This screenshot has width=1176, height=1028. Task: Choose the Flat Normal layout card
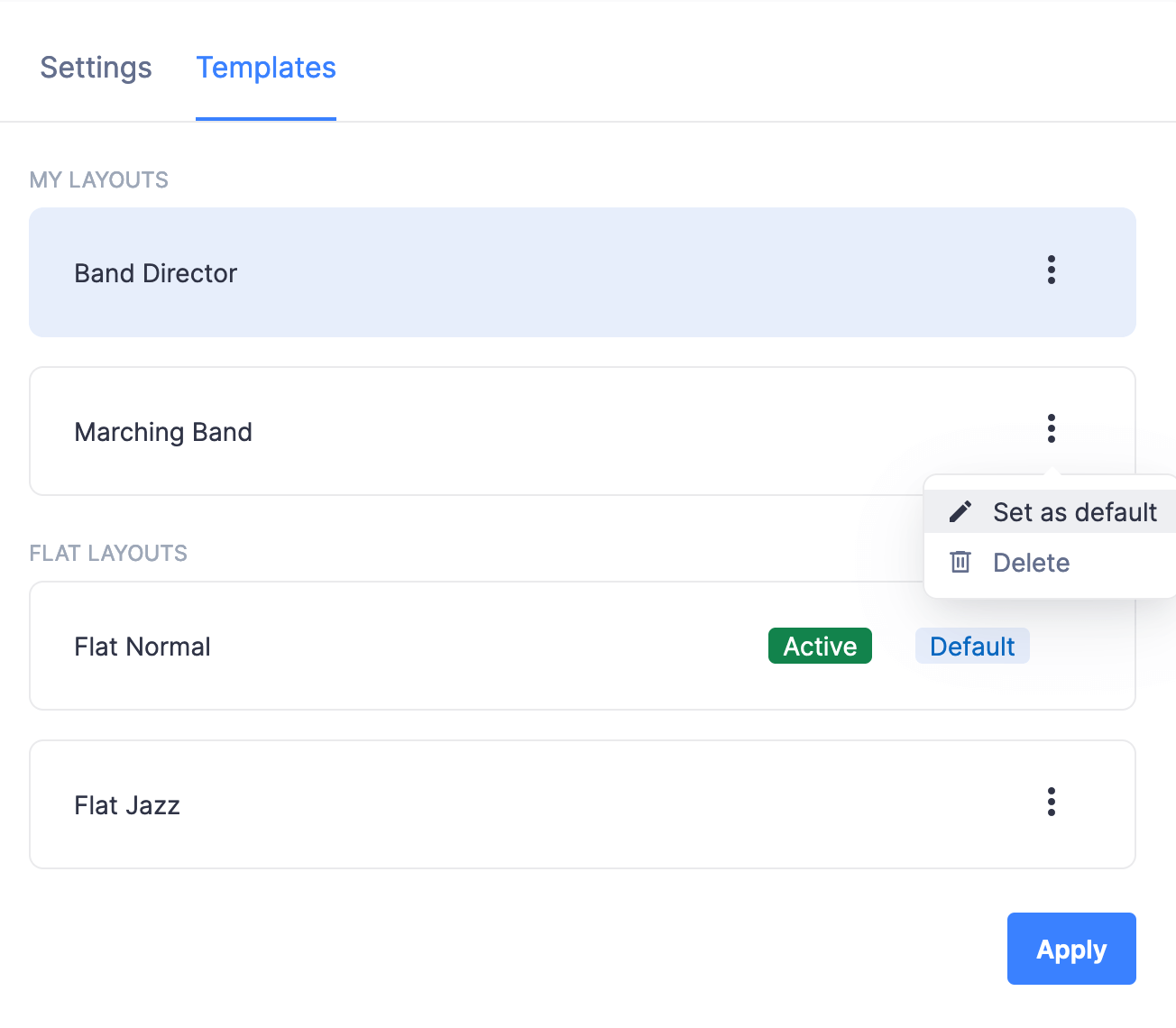[x=451, y=646]
